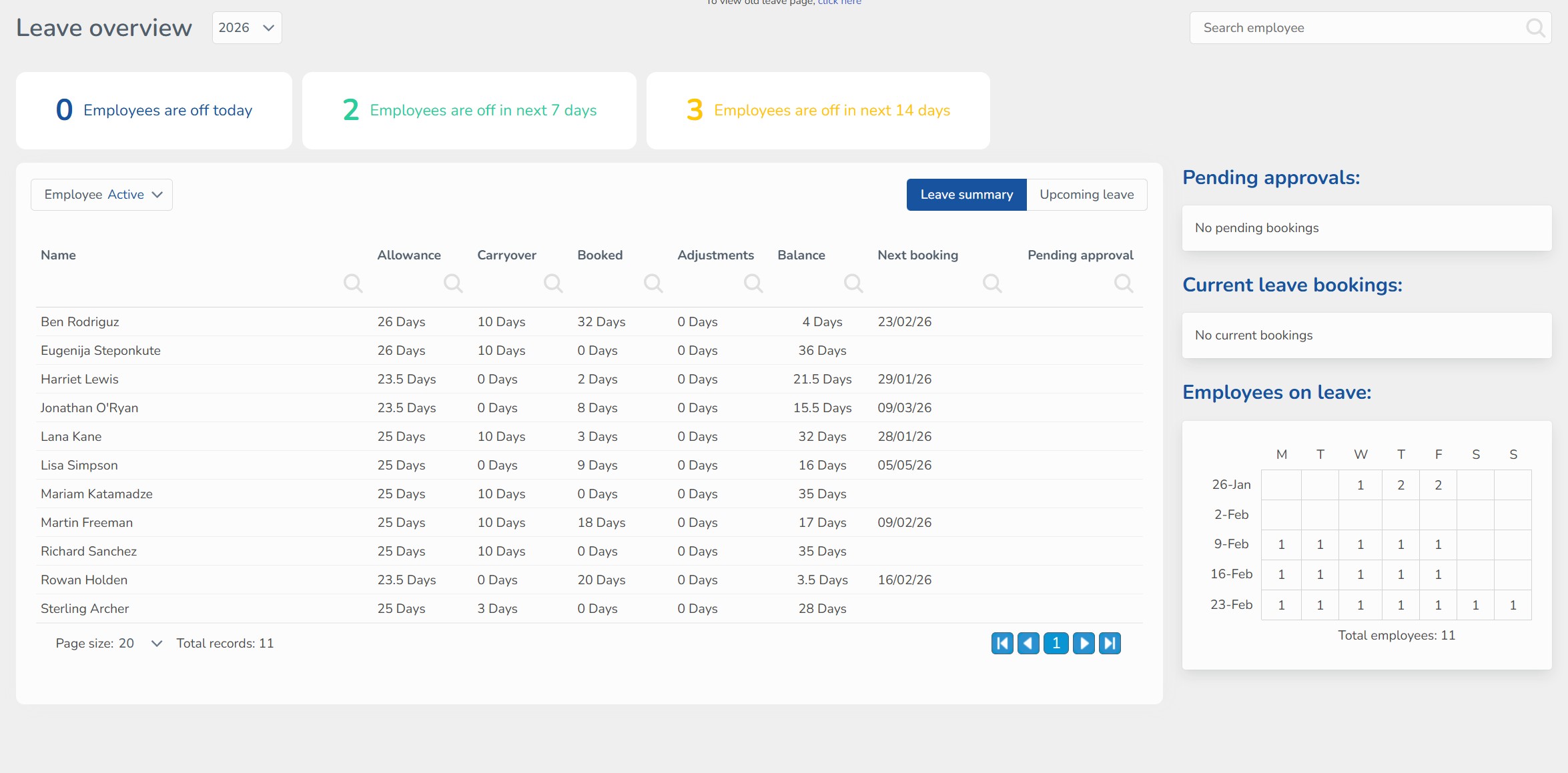Screen dimensions: 1568x773
Task: Click Total employees: 11 under calendar
Action: pyautogui.click(x=1397, y=636)
